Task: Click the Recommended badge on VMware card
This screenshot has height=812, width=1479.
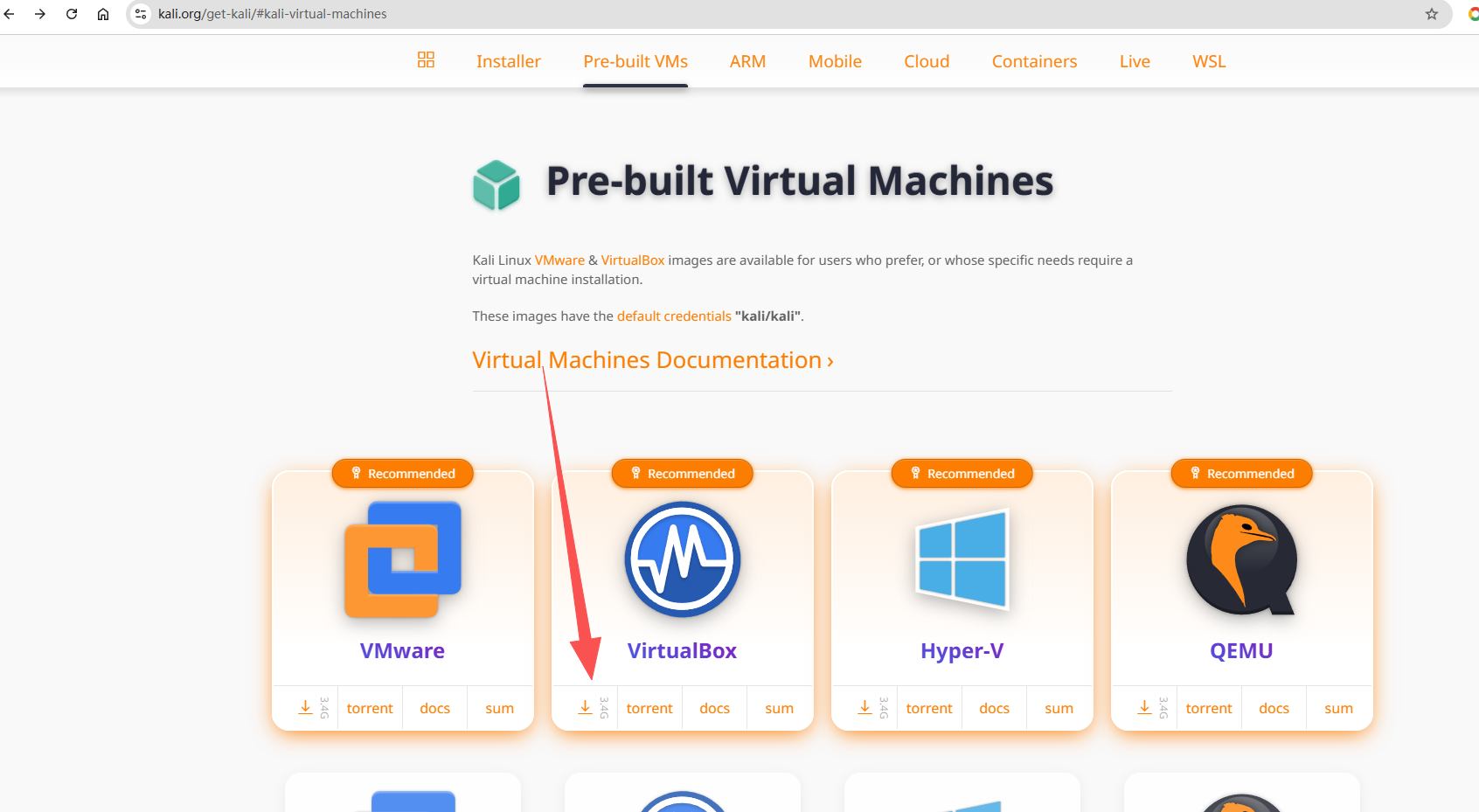Action: coord(403,473)
